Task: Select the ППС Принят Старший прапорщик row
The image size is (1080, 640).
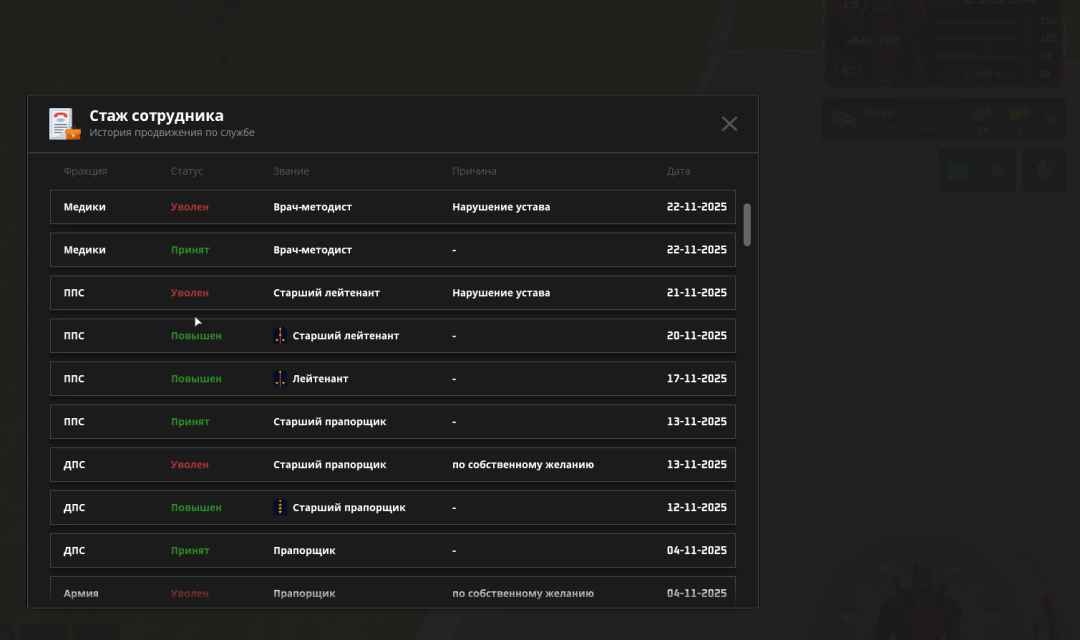Action: (392, 422)
